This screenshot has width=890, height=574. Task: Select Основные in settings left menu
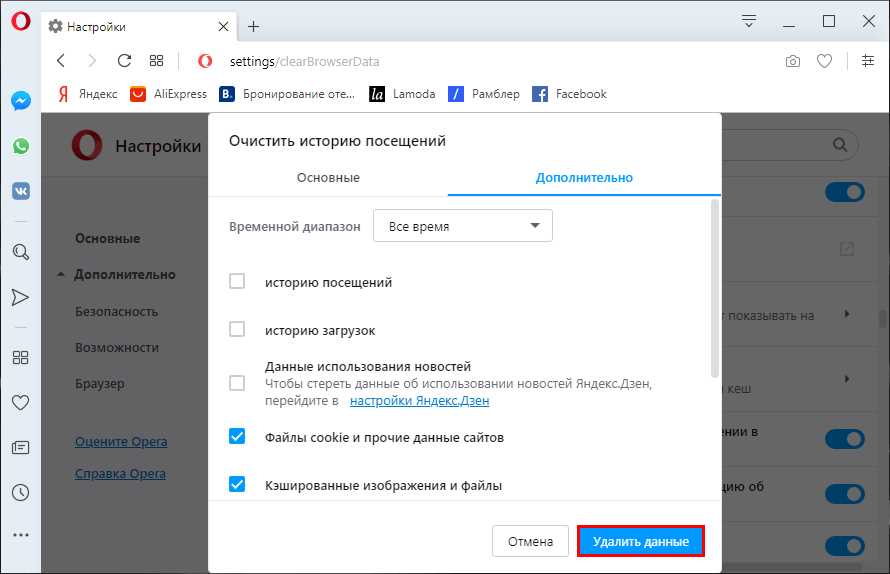tap(108, 238)
